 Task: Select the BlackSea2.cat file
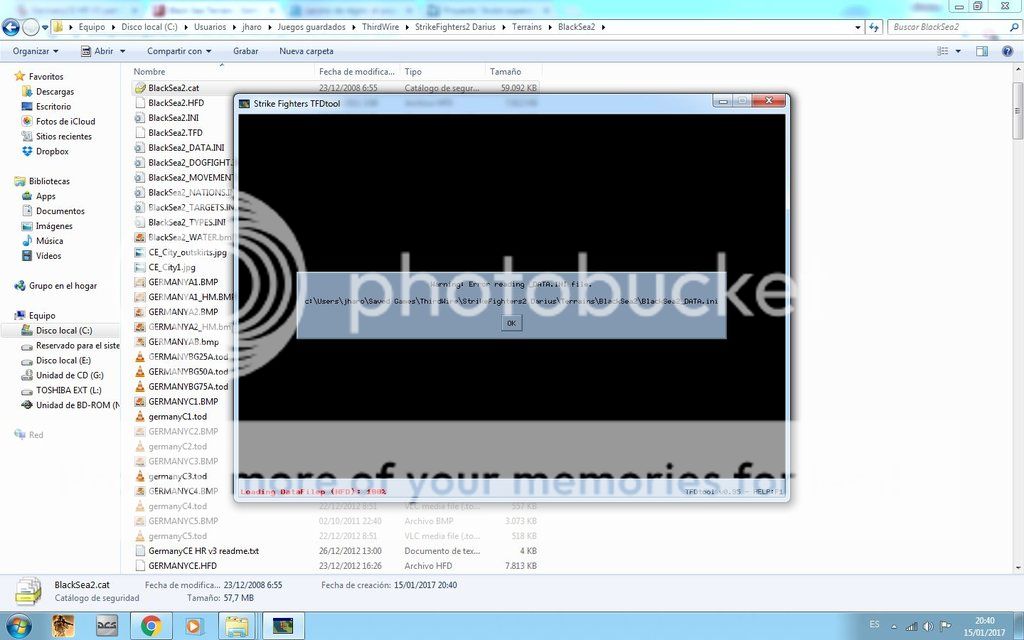(174, 88)
